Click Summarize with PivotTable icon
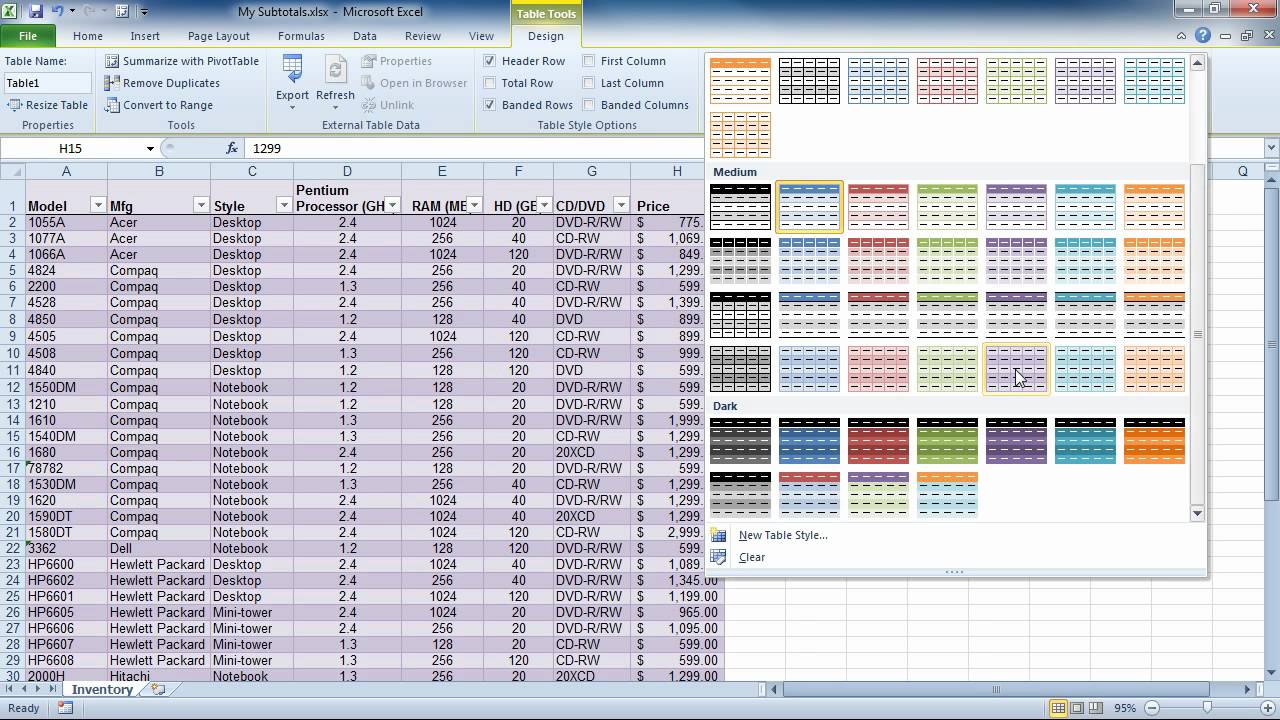The height and width of the screenshot is (720, 1280). pyautogui.click(x=112, y=61)
